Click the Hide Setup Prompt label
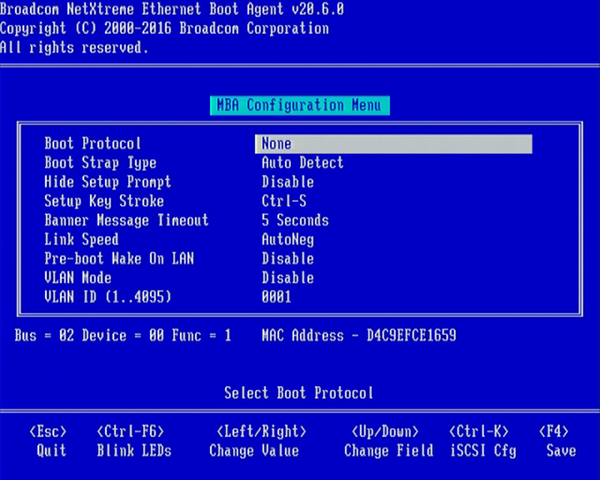 click(108, 182)
